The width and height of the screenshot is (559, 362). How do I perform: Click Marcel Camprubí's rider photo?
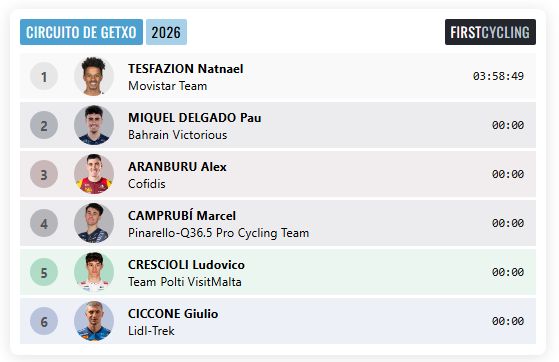tap(94, 223)
